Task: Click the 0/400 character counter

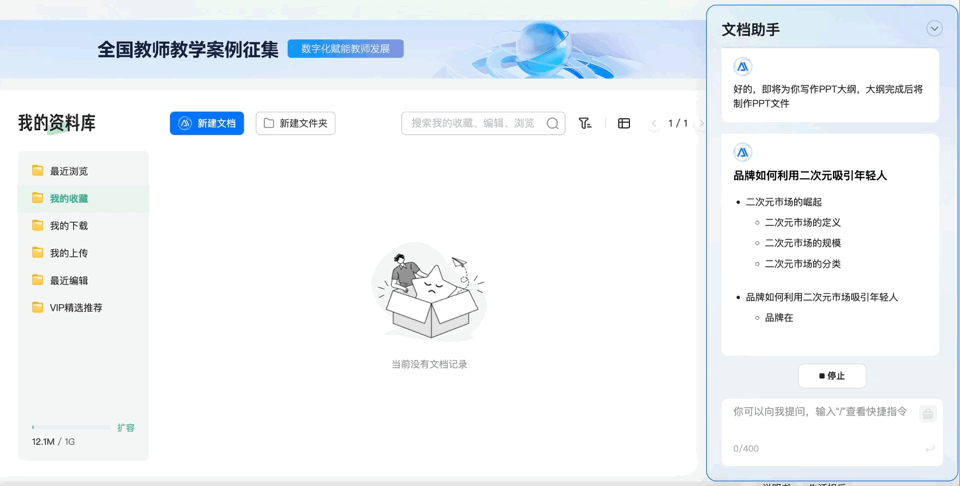Action: [x=746, y=449]
